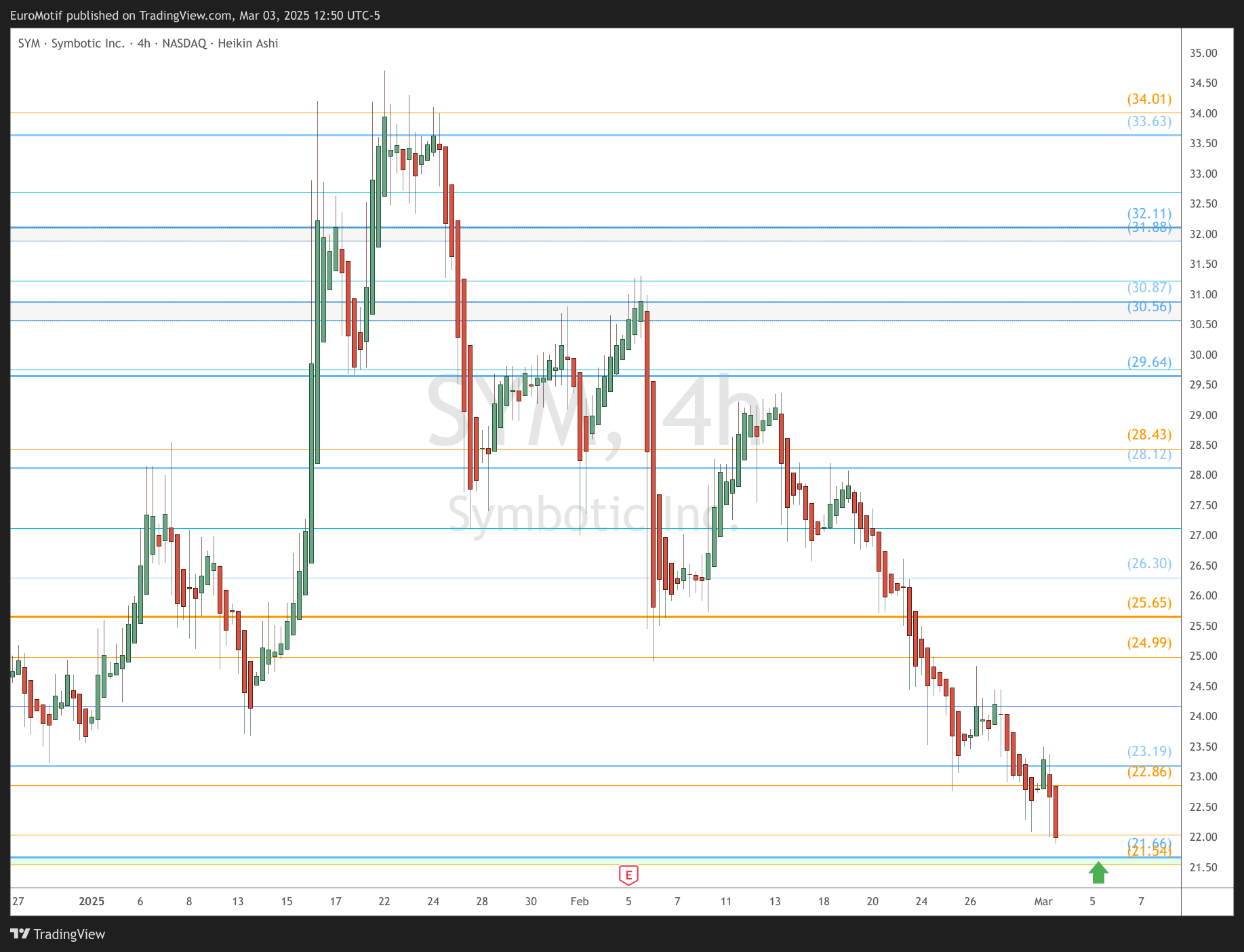Screen dimensions: 1244x952
Task: Select the blue (33.63) price level label
Action: [1149, 121]
